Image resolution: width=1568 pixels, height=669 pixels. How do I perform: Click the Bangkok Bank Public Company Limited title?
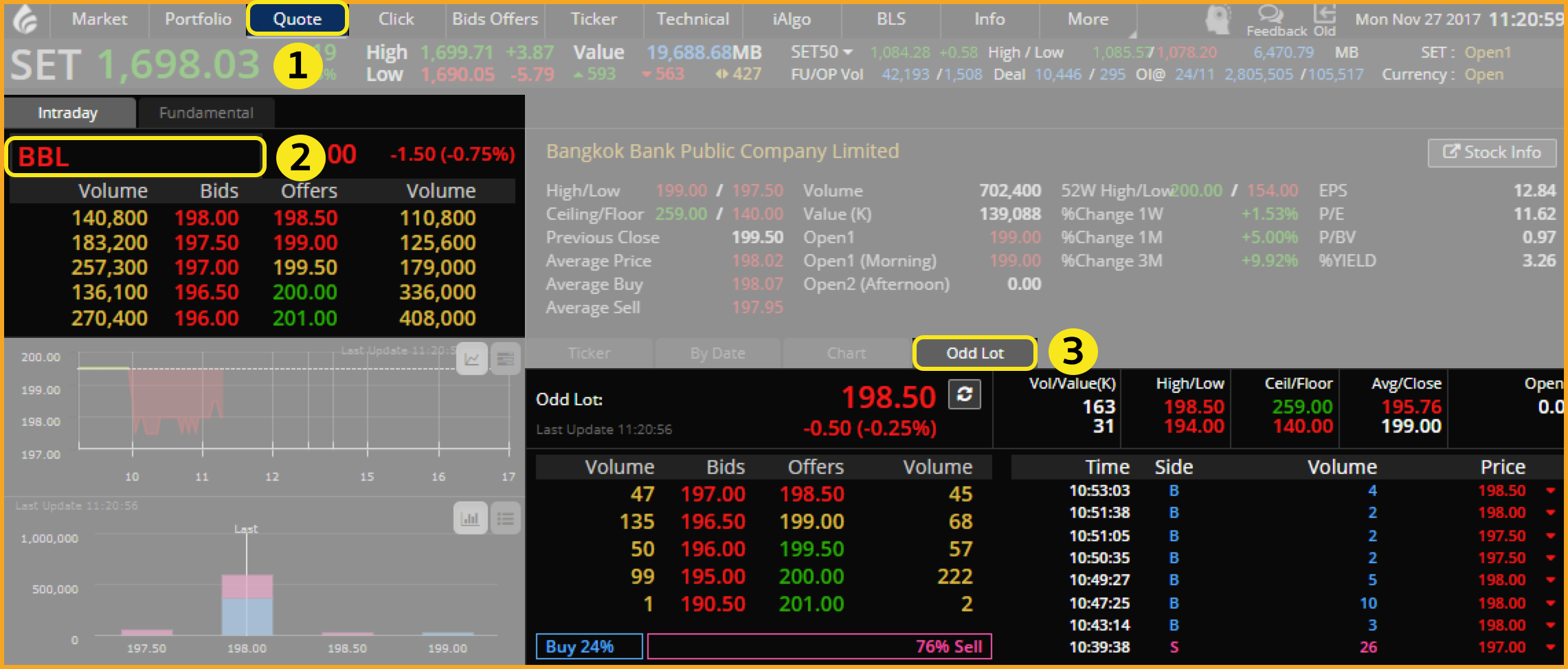pyautogui.click(x=722, y=151)
